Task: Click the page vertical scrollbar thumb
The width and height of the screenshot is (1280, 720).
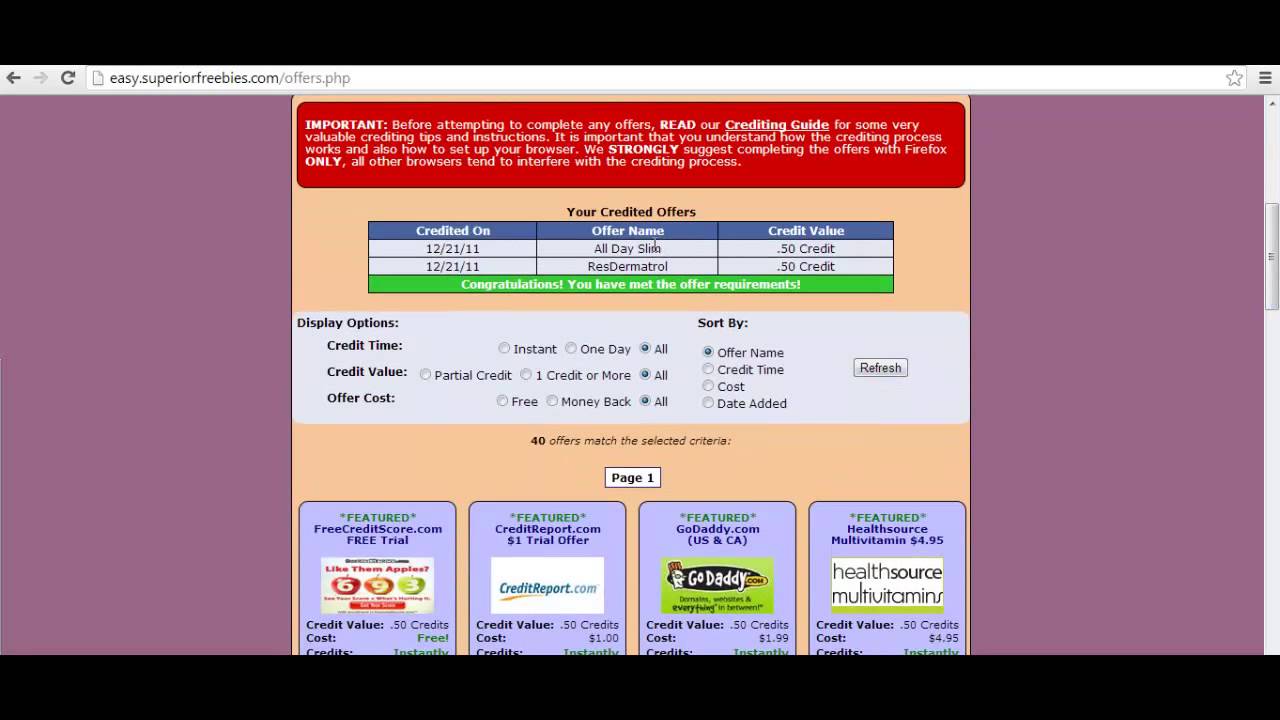Action: click(x=1272, y=256)
